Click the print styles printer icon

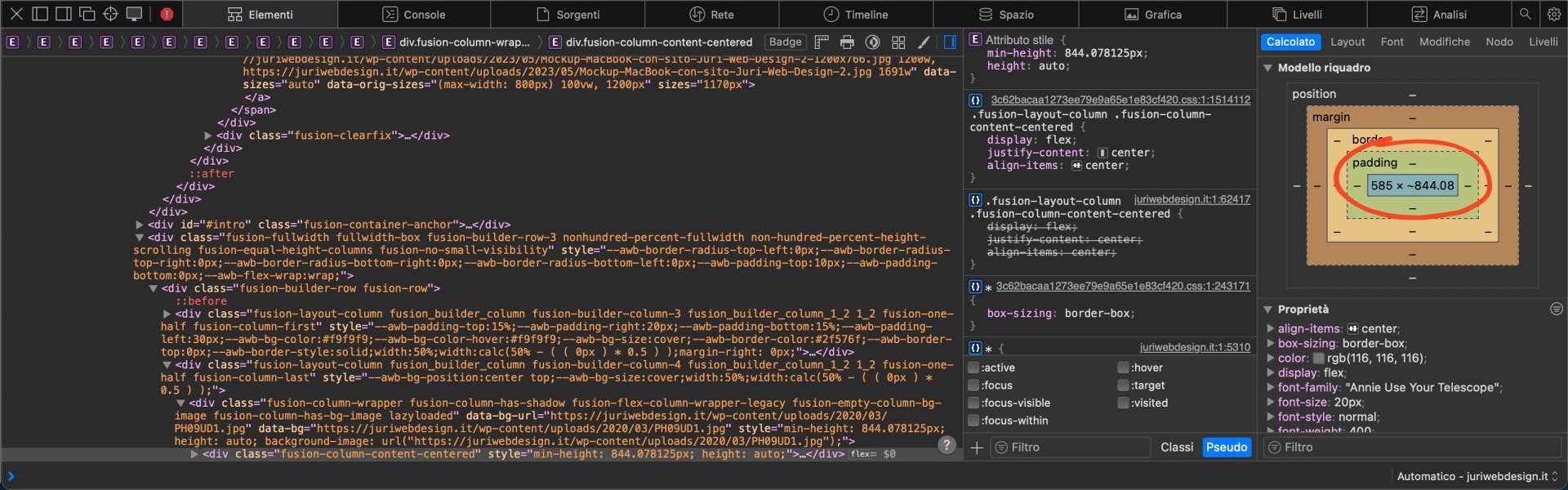pos(847,42)
